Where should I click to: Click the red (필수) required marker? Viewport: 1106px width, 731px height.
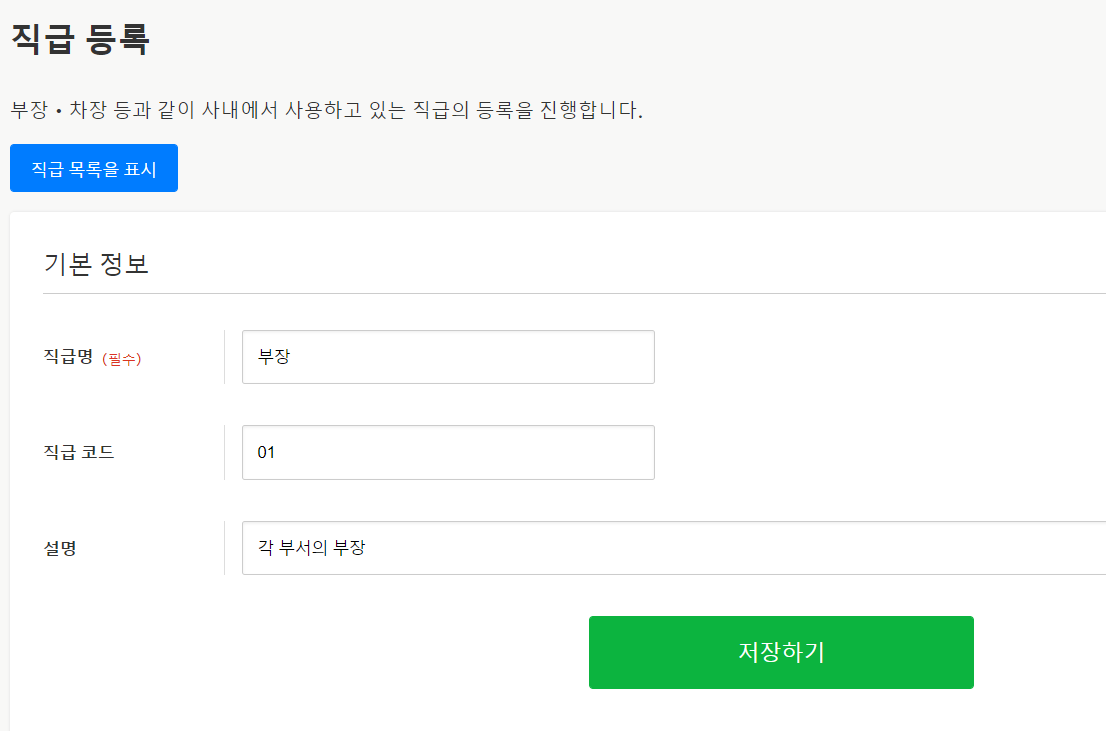click(122, 359)
